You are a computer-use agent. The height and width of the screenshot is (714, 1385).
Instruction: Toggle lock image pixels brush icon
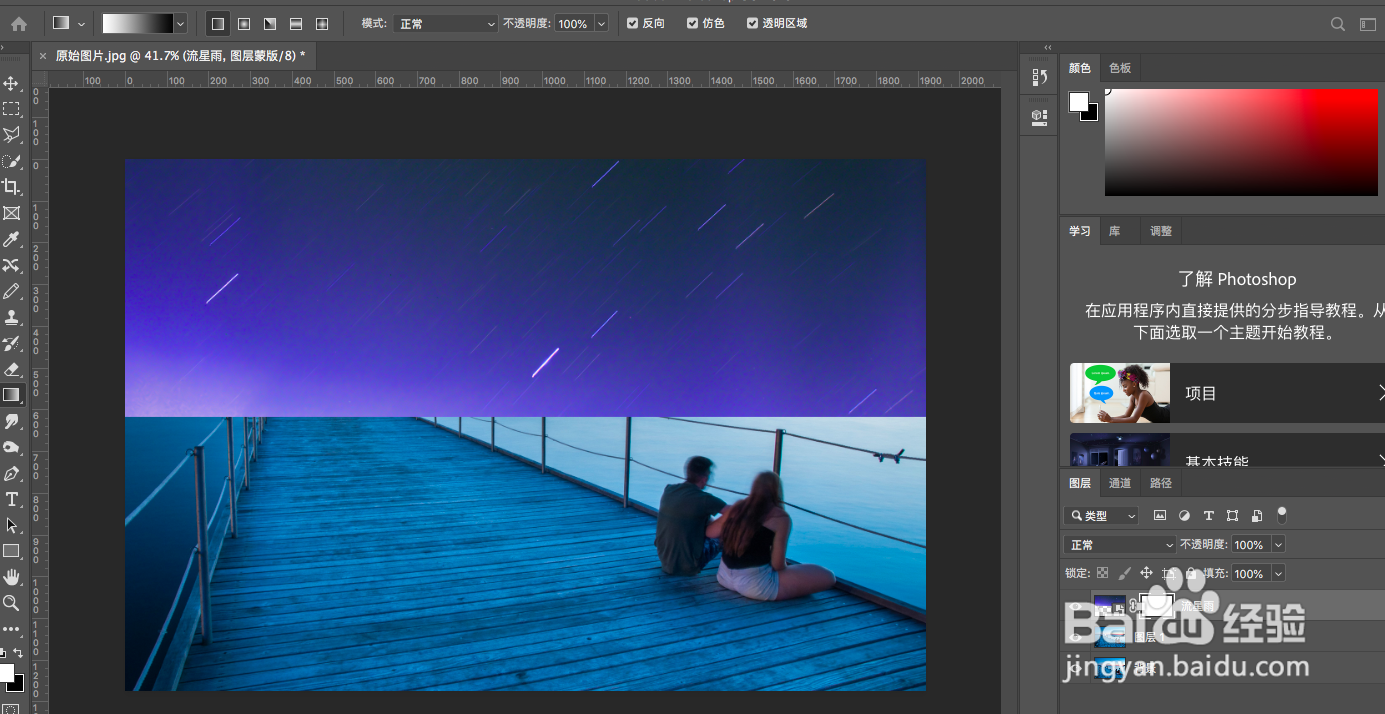click(1124, 573)
